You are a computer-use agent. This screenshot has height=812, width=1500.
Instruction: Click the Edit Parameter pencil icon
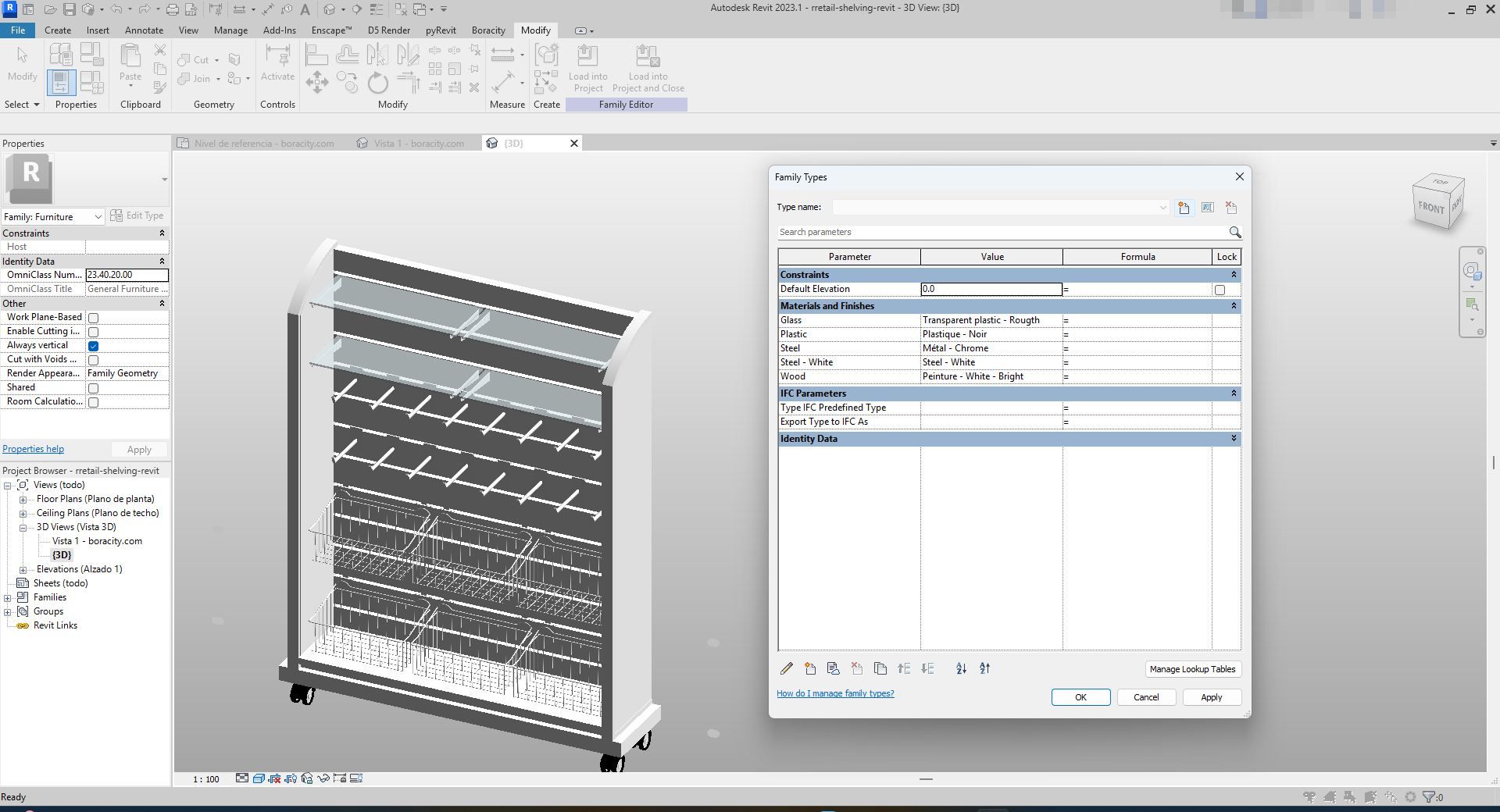(x=787, y=668)
